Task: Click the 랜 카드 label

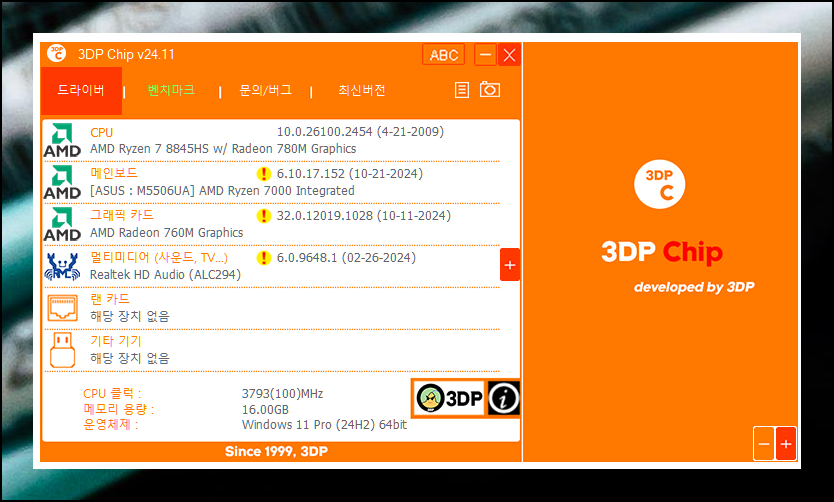Action: [x=110, y=299]
